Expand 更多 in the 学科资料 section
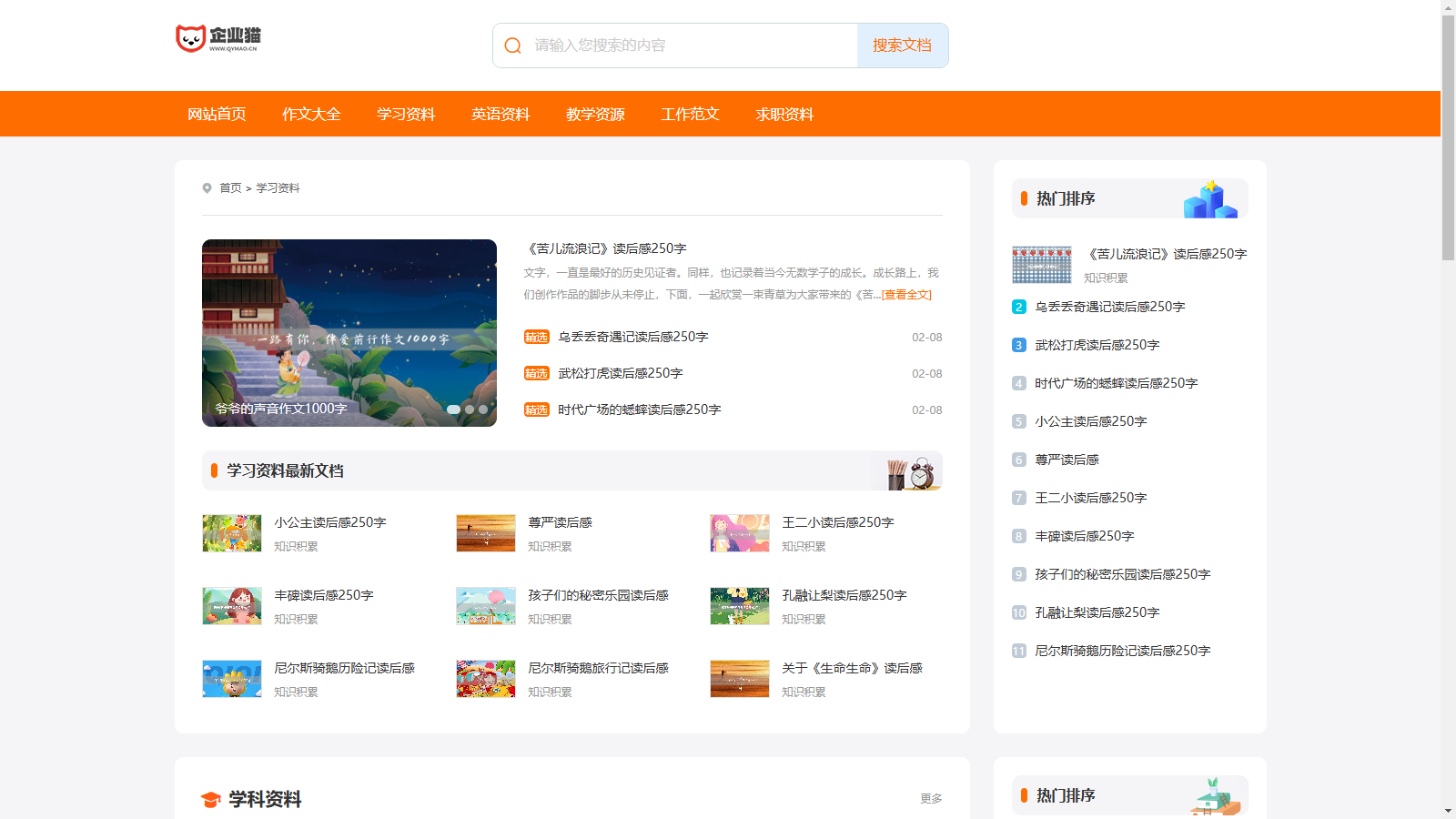1456x819 pixels. pyautogui.click(x=931, y=799)
